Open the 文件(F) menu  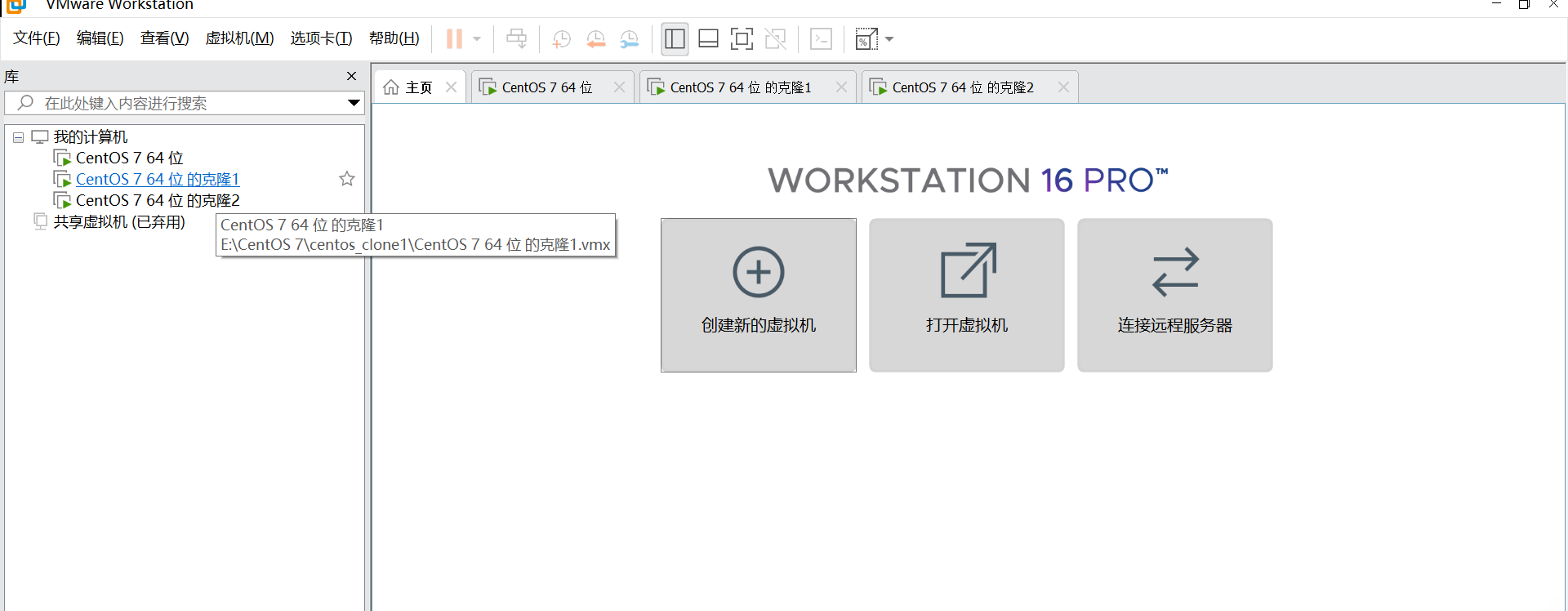click(x=37, y=38)
